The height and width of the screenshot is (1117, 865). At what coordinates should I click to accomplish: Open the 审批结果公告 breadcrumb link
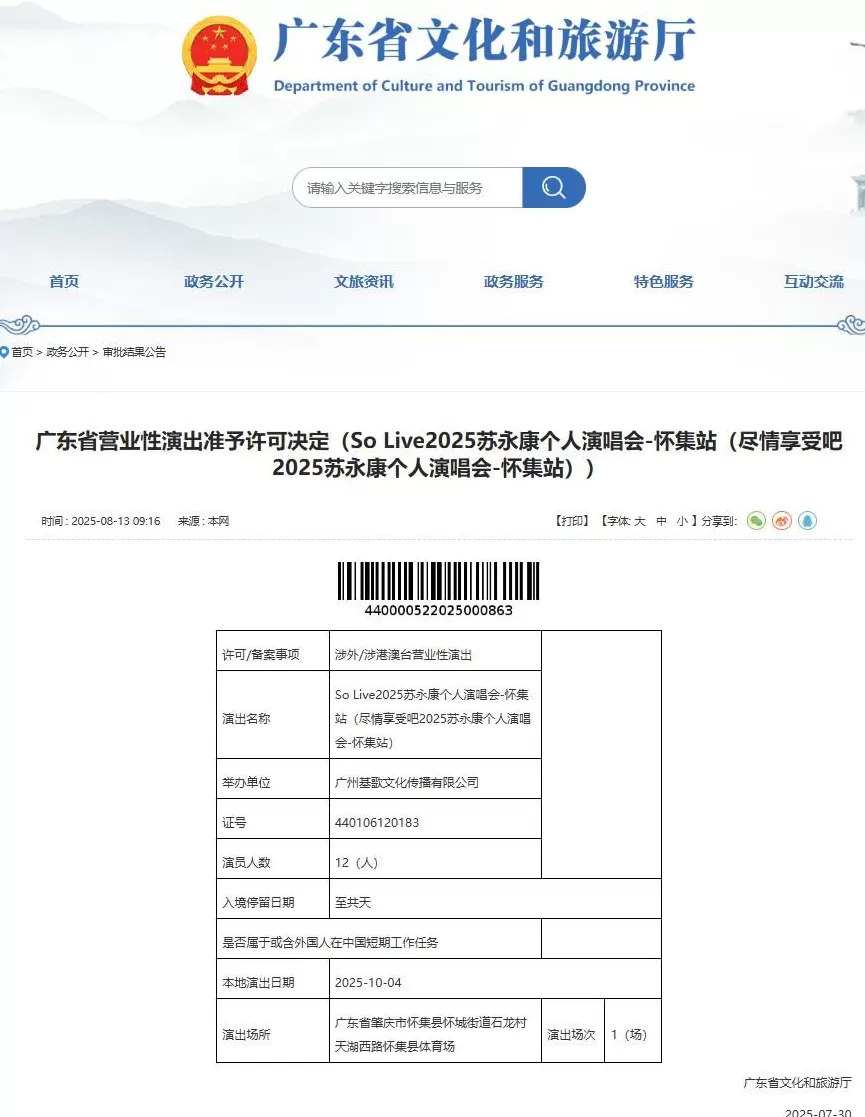pyautogui.click(x=136, y=351)
